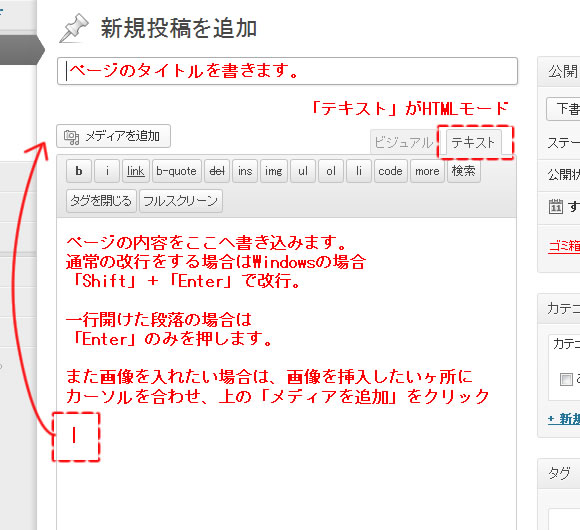Click the post title input field
The width and height of the screenshot is (580, 530).
point(287,71)
